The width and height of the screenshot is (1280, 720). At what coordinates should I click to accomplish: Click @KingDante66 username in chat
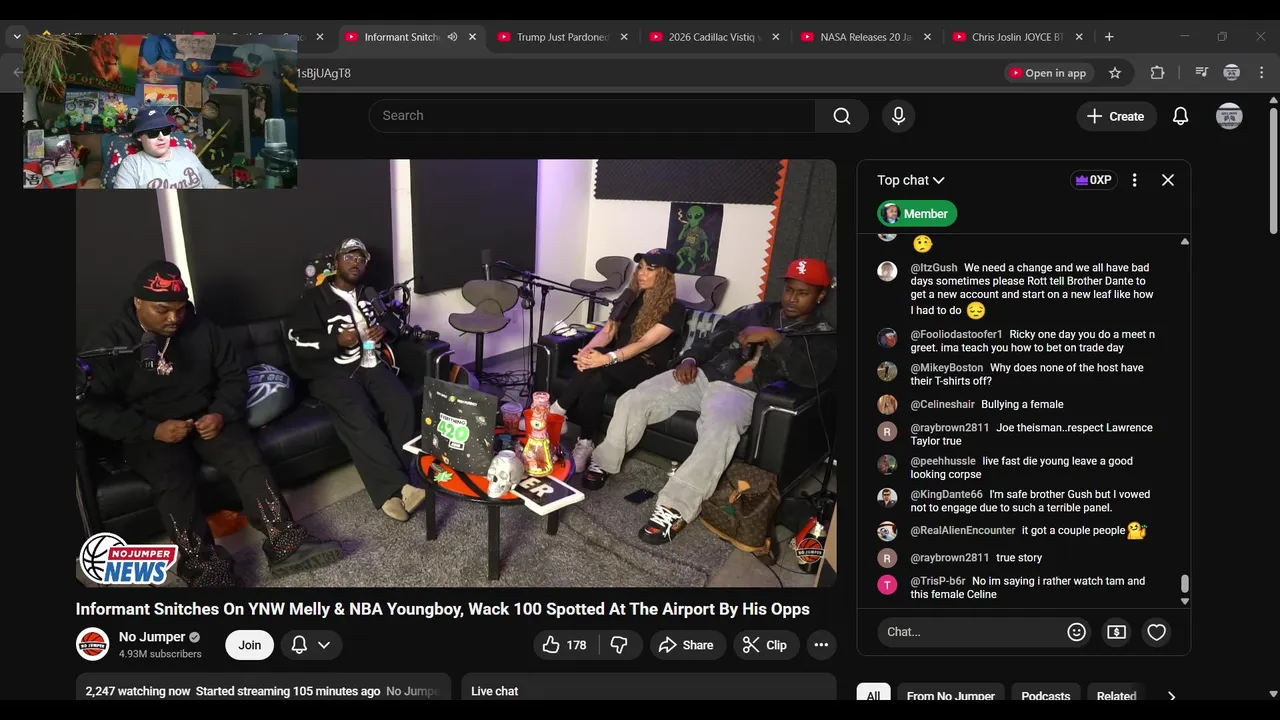(x=946, y=495)
